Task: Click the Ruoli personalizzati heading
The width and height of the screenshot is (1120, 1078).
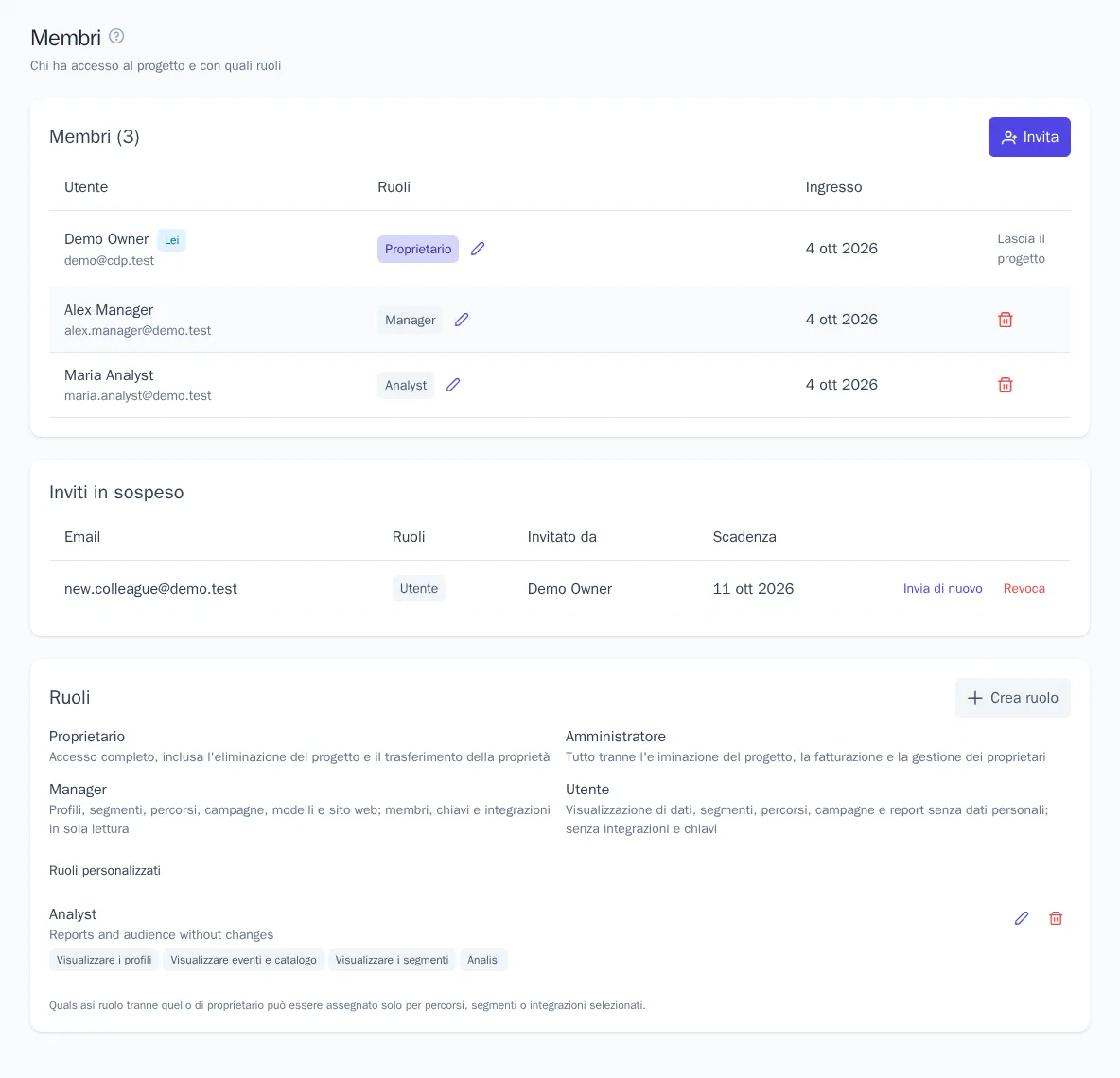Action: coord(105,870)
